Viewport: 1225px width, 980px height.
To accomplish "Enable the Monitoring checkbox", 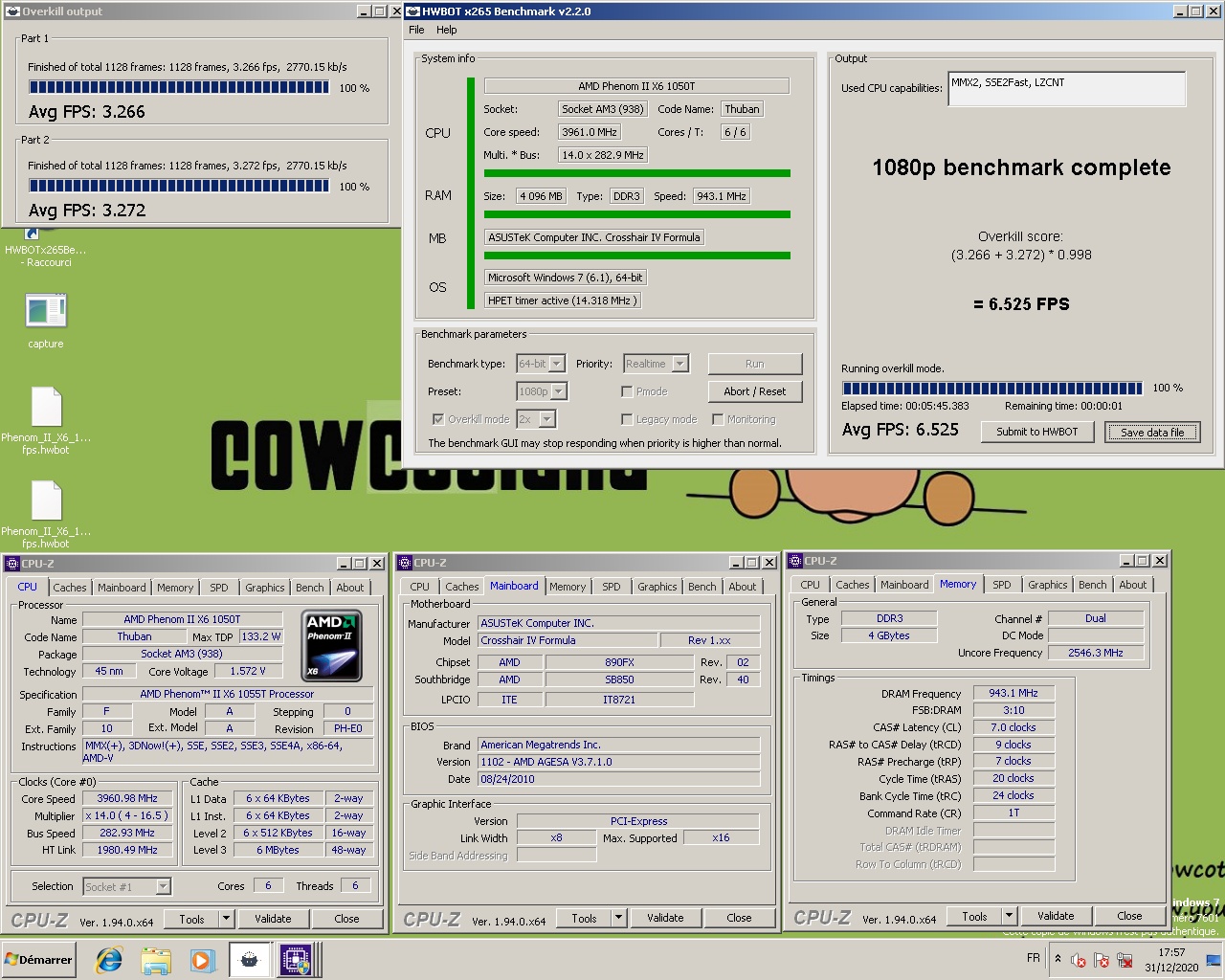I will click(x=718, y=419).
